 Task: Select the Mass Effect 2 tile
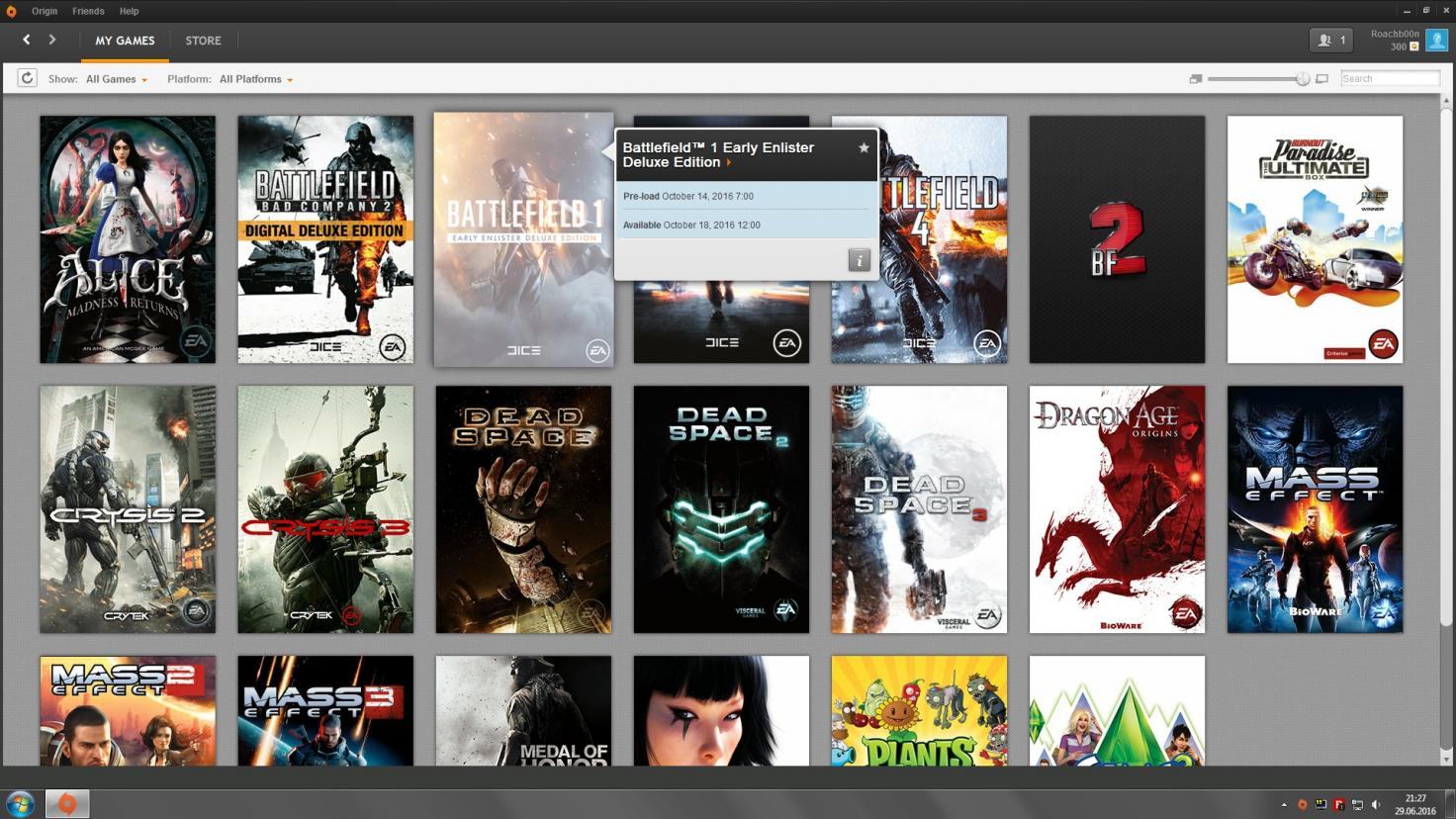tap(128, 710)
